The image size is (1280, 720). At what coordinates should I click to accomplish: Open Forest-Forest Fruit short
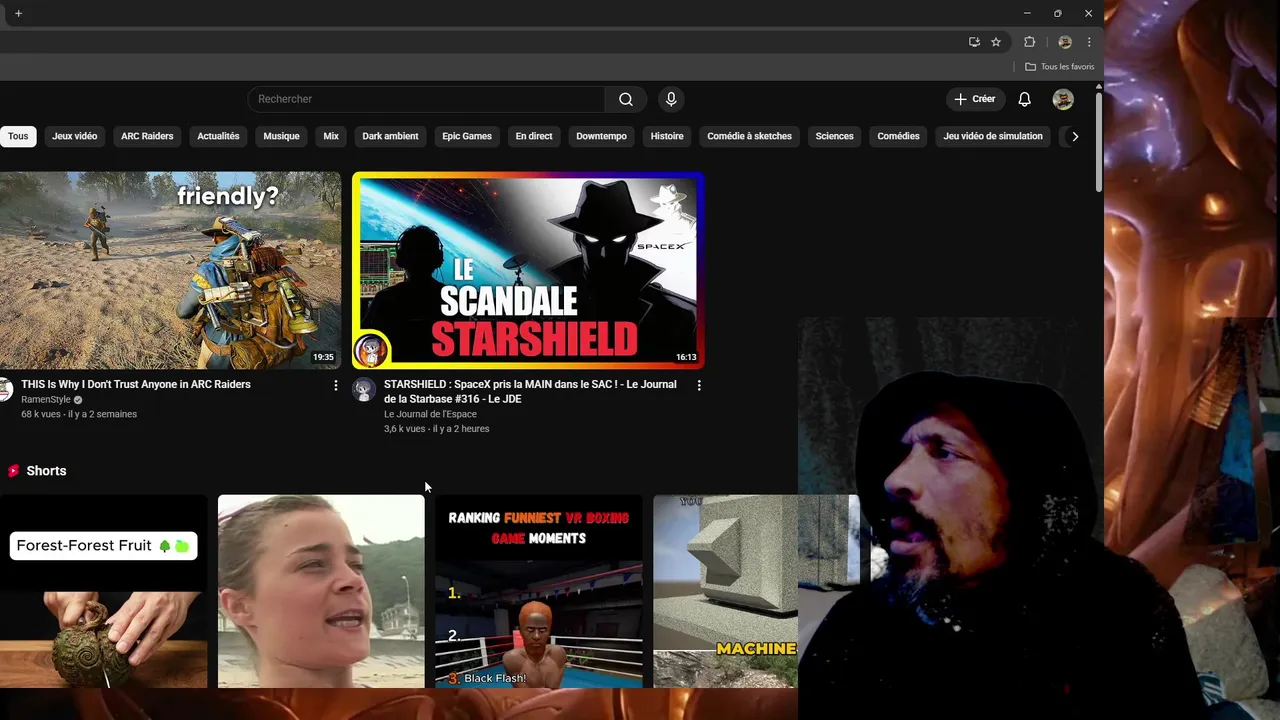(x=103, y=591)
